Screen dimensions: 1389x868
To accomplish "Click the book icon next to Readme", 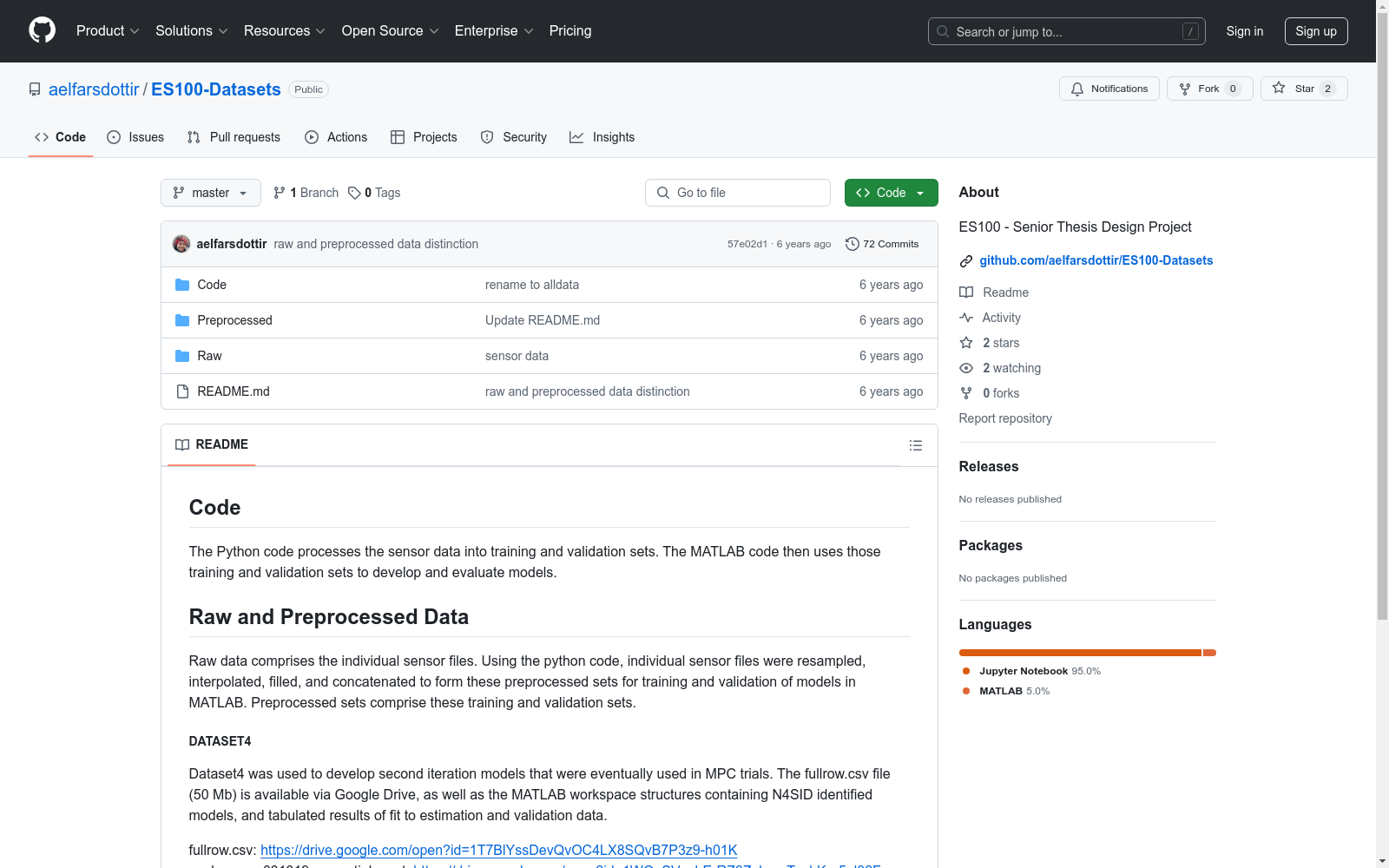I will pos(966,293).
